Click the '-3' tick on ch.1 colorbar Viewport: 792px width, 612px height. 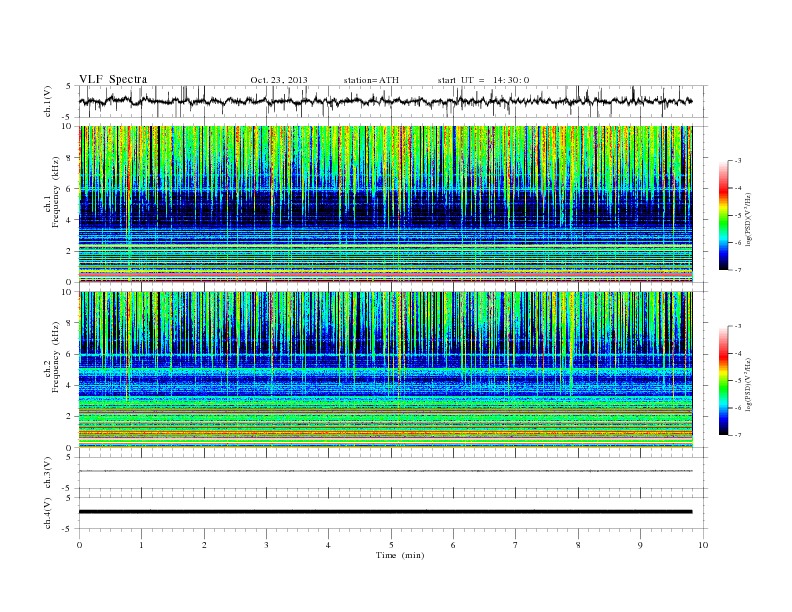[738, 161]
